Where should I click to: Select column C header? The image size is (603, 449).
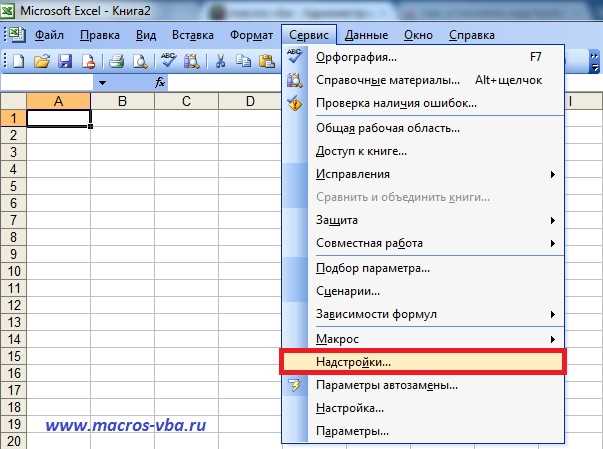(x=187, y=101)
